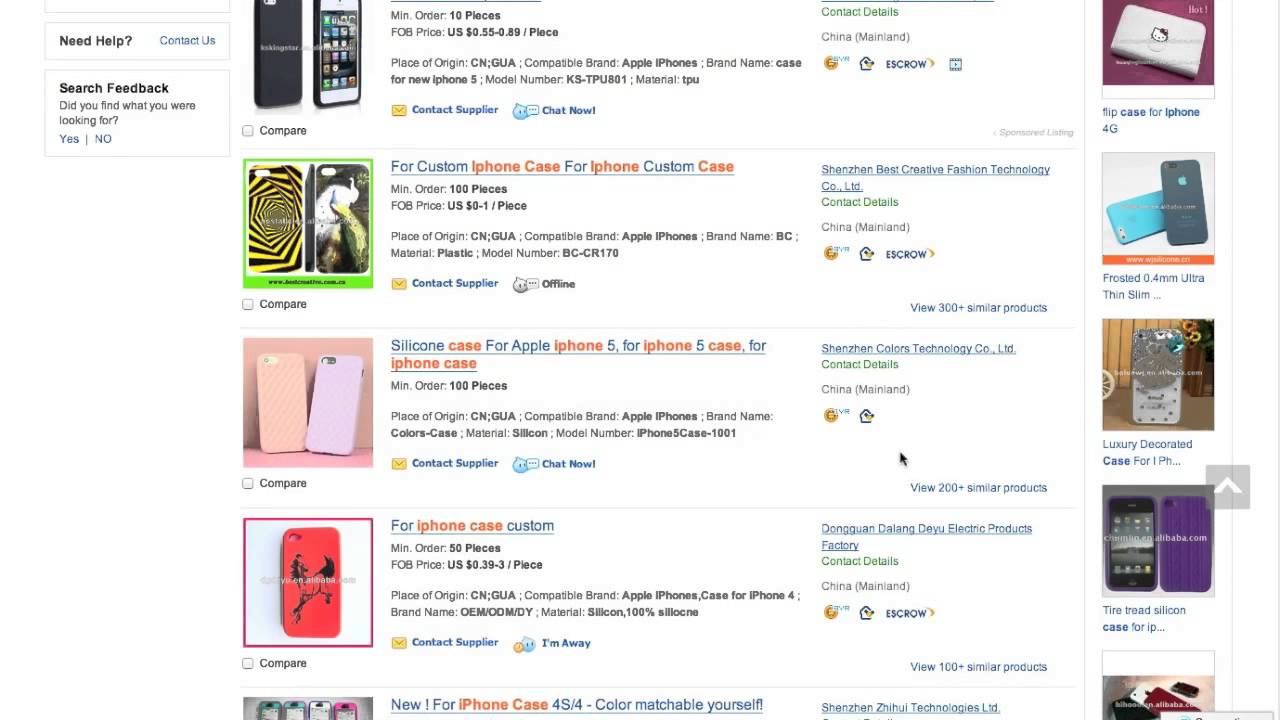Open Chat Now for the Silicone case listing
1280x720 pixels.
(x=567, y=464)
